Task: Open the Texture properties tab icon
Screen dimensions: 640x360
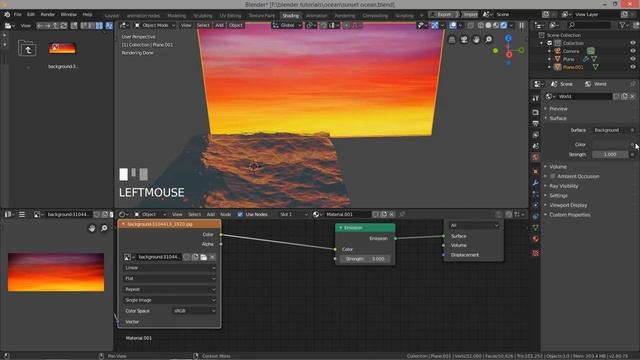Action: pyautogui.click(x=536, y=253)
